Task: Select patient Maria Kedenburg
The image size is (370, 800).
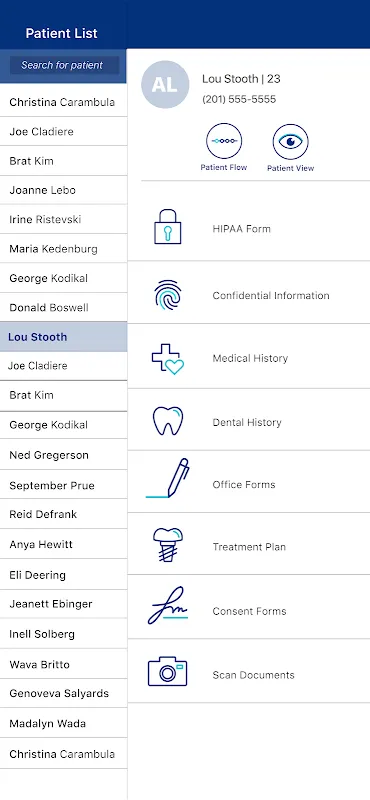Action: click(63, 249)
